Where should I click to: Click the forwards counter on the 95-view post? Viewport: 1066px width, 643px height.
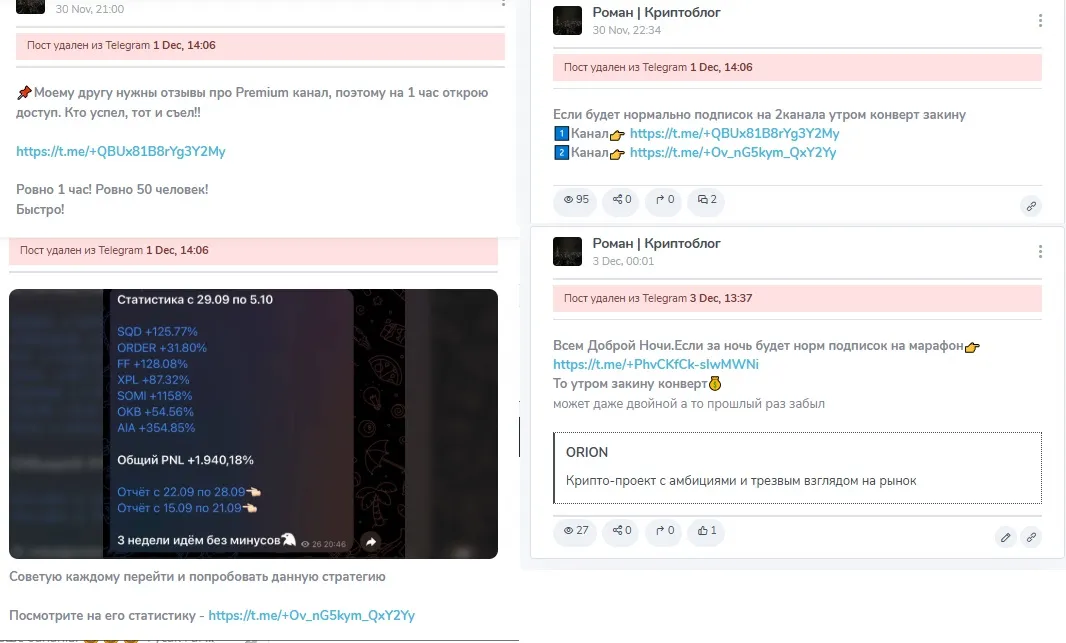click(664, 200)
